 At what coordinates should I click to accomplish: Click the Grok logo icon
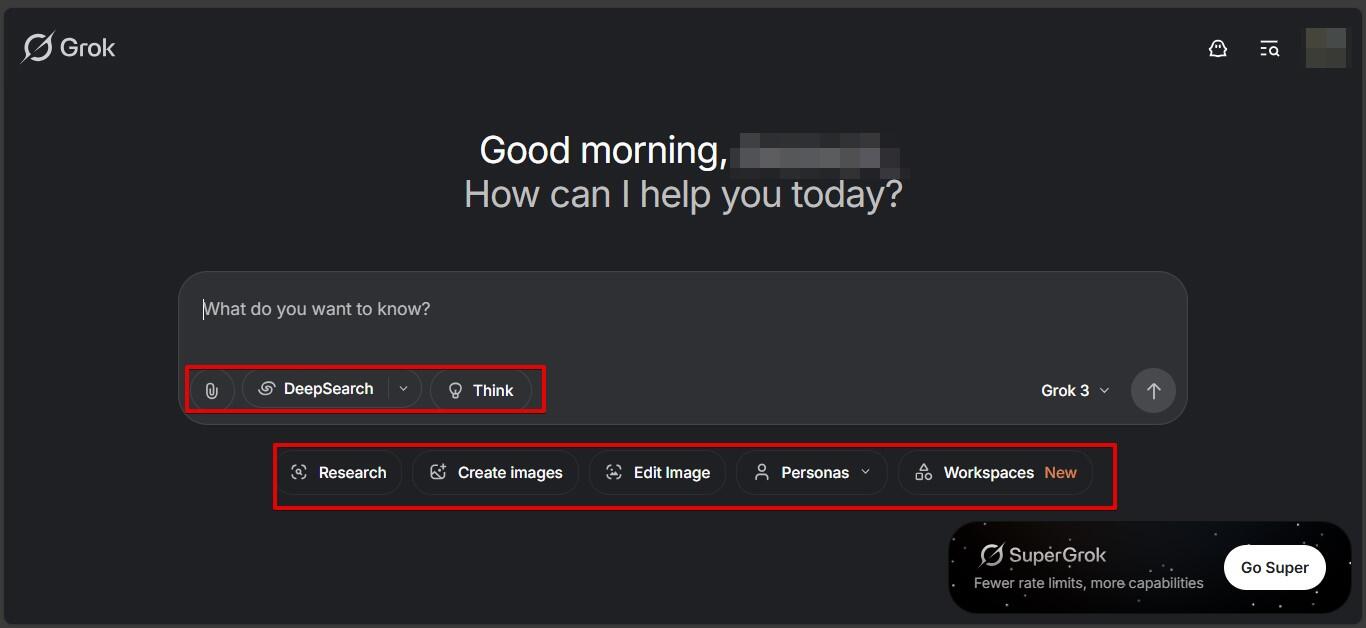(38, 47)
